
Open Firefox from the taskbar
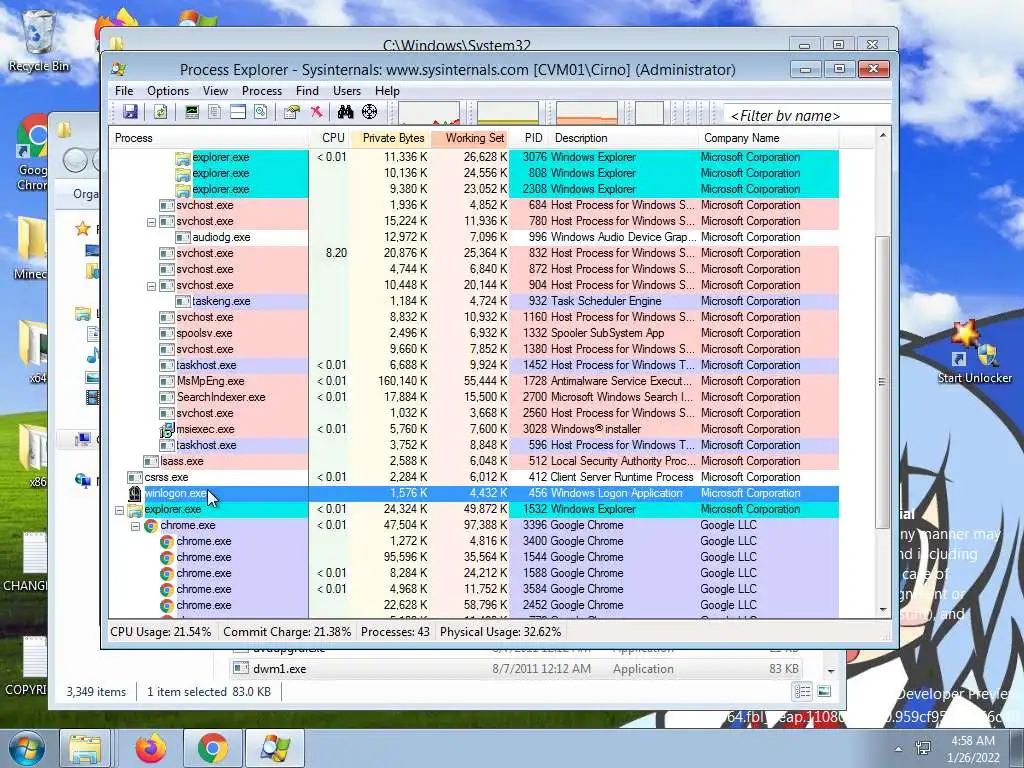click(151, 748)
